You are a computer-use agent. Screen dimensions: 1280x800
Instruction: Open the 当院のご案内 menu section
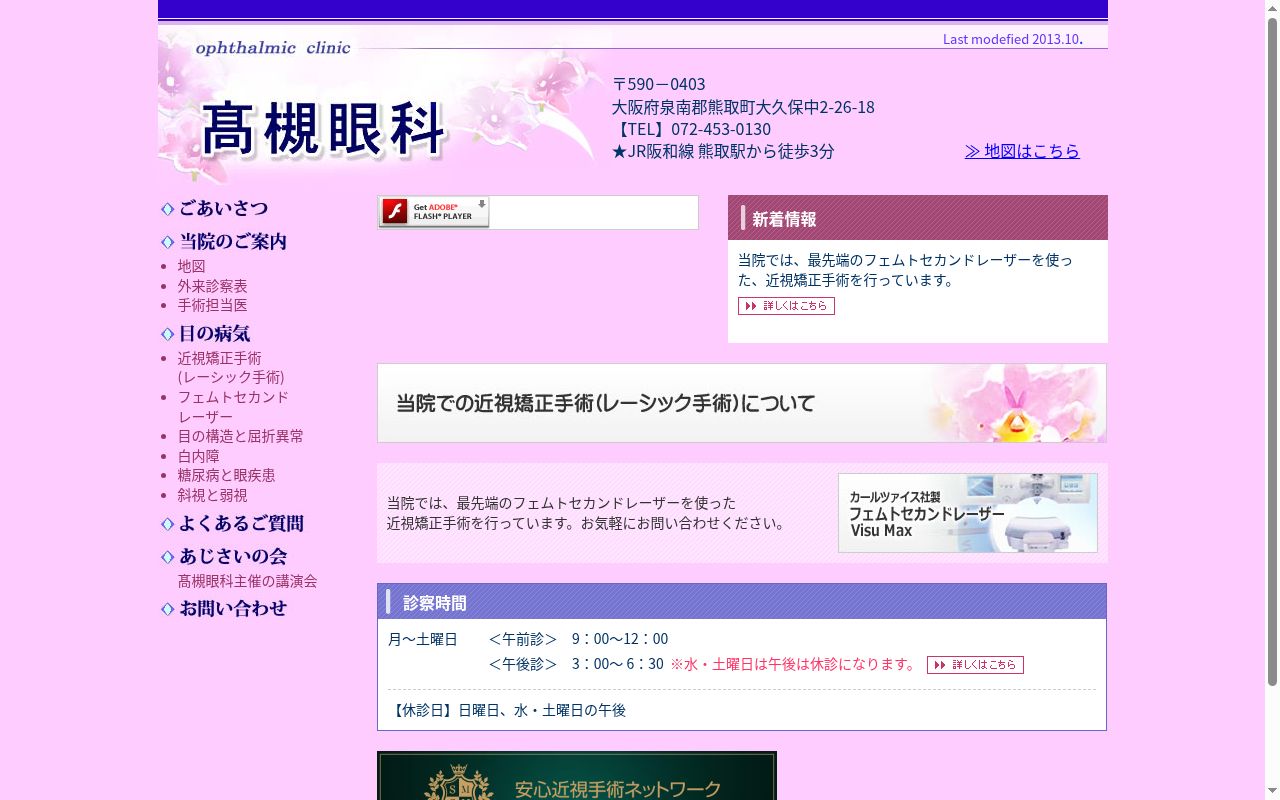coord(224,241)
